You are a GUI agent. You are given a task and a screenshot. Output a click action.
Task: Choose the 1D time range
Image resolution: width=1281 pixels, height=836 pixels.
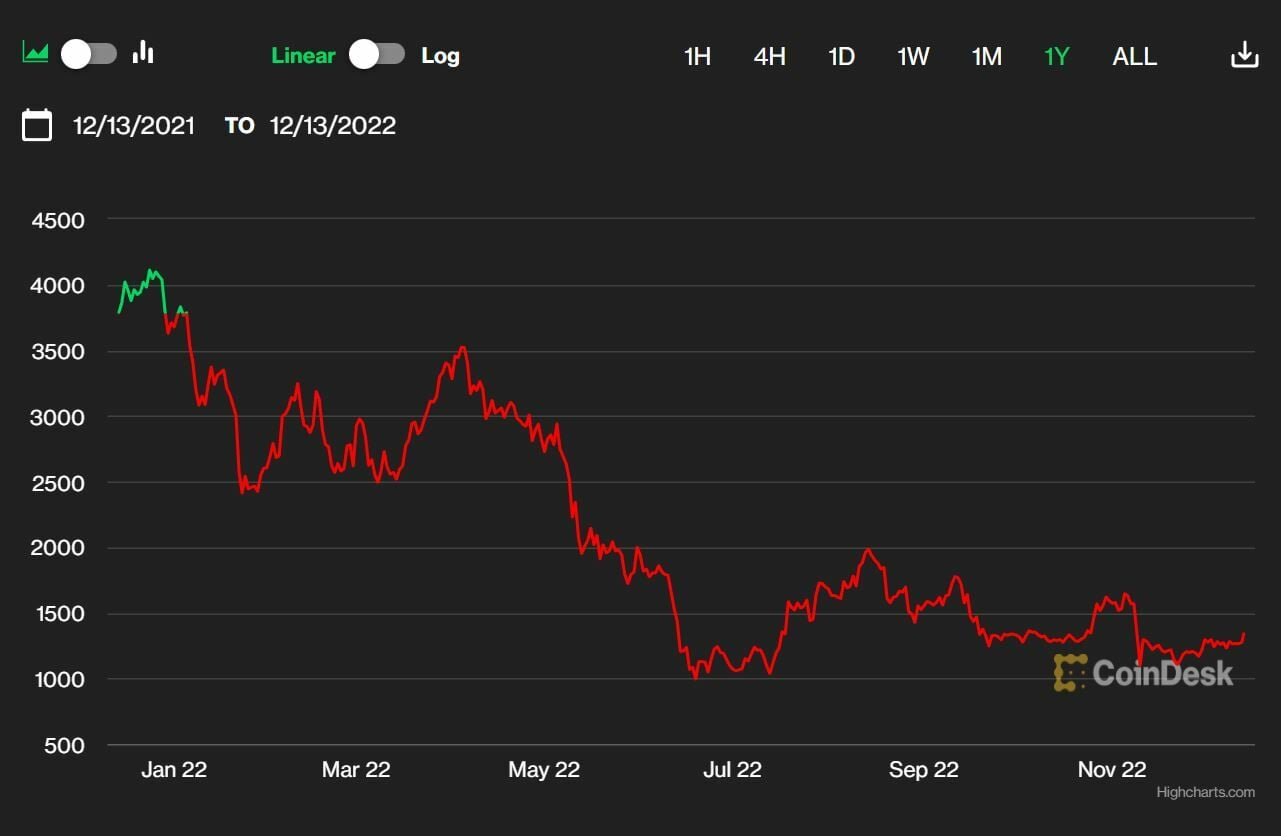(841, 57)
